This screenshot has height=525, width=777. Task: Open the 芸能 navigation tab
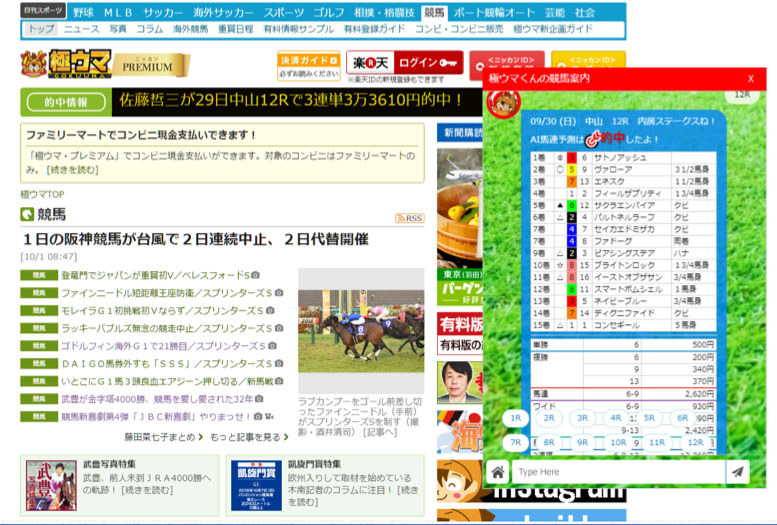point(555,12)
